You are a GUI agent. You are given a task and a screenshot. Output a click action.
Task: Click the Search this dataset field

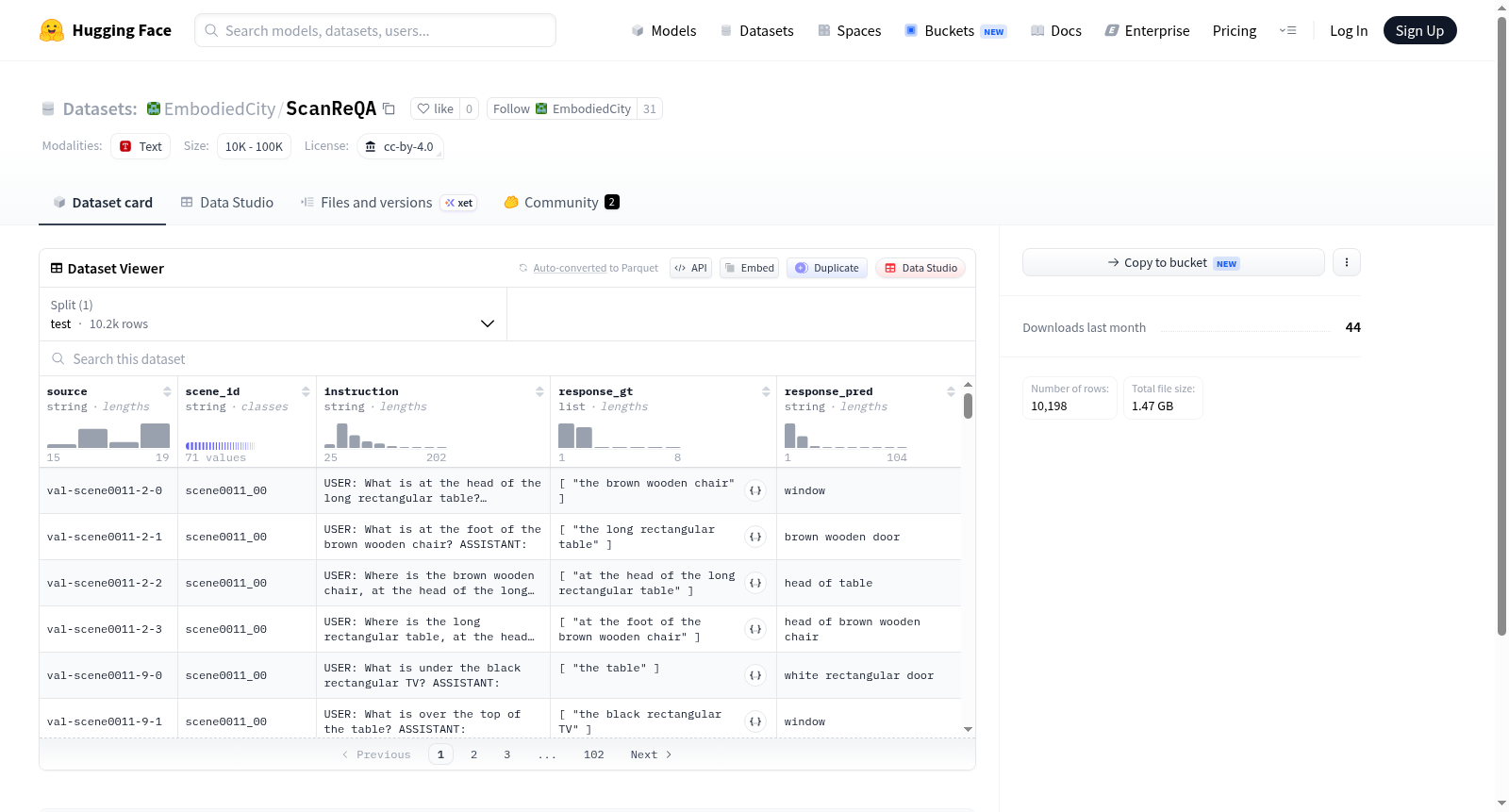507,358
